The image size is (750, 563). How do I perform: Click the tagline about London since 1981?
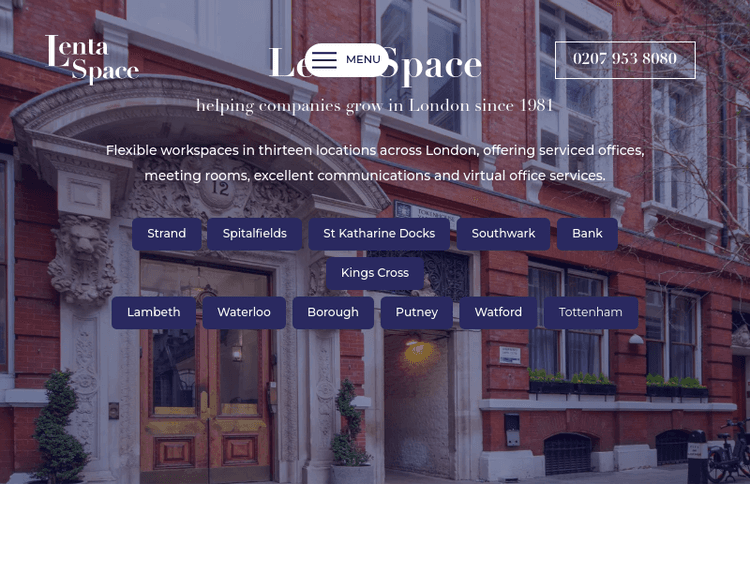375,106
